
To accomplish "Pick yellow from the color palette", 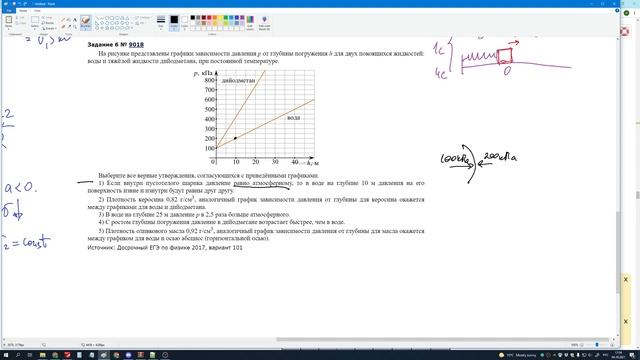I will pos(220,18).
